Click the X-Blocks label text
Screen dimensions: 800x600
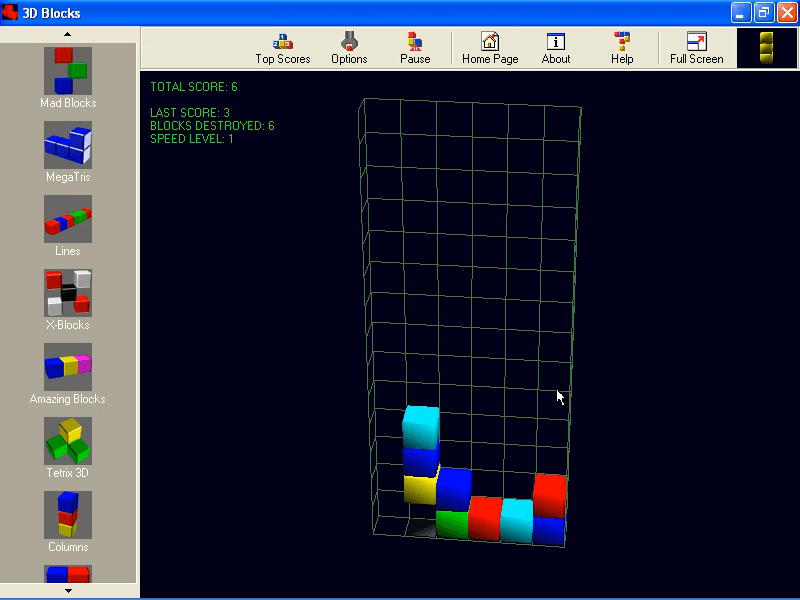pos(68,324)
